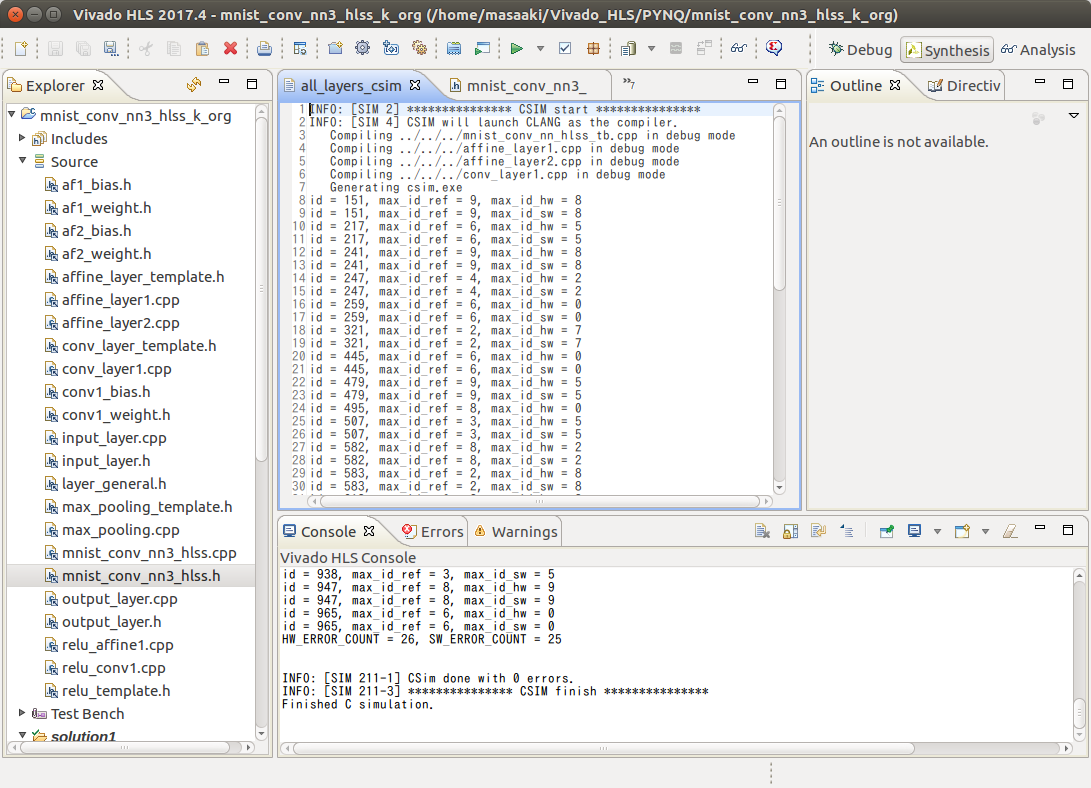The height and width of the screenshot is (788, 1091).
Task: Click the red X delete icon
Action: pyautogui.click(x=230, y=49)
